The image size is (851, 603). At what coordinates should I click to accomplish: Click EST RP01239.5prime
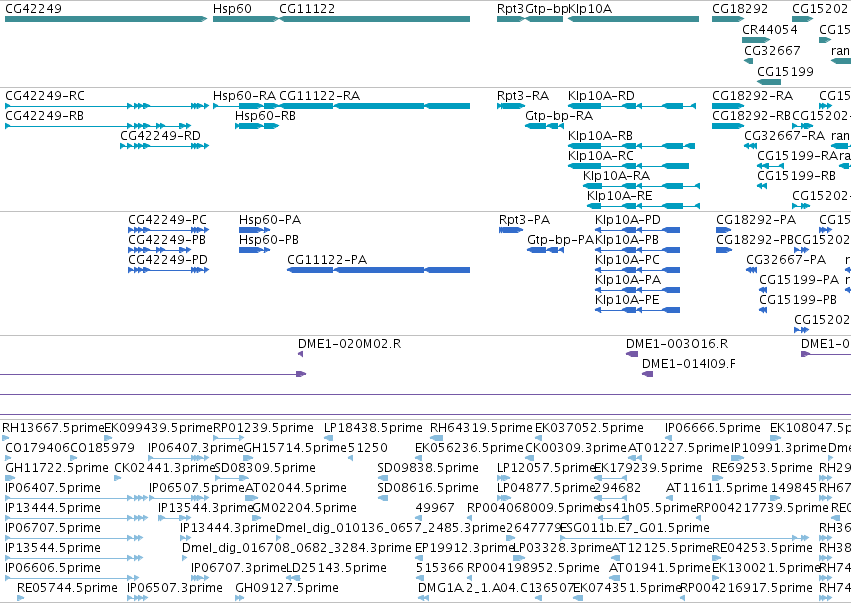coord(228,439)
